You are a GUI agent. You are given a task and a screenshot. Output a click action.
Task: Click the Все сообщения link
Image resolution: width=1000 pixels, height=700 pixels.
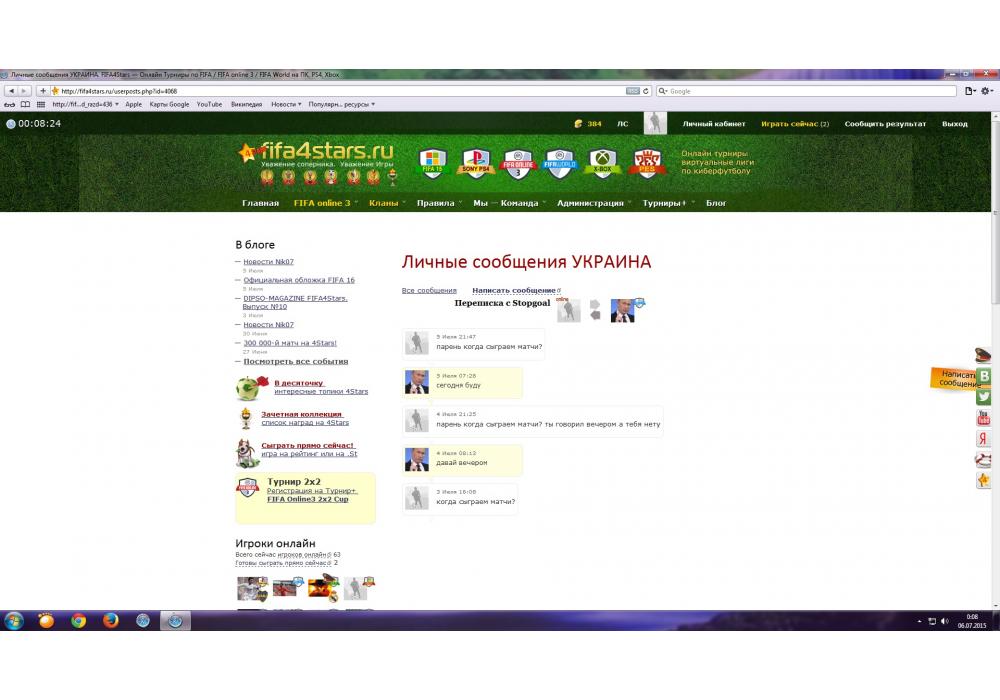click(x=429, y=291)
